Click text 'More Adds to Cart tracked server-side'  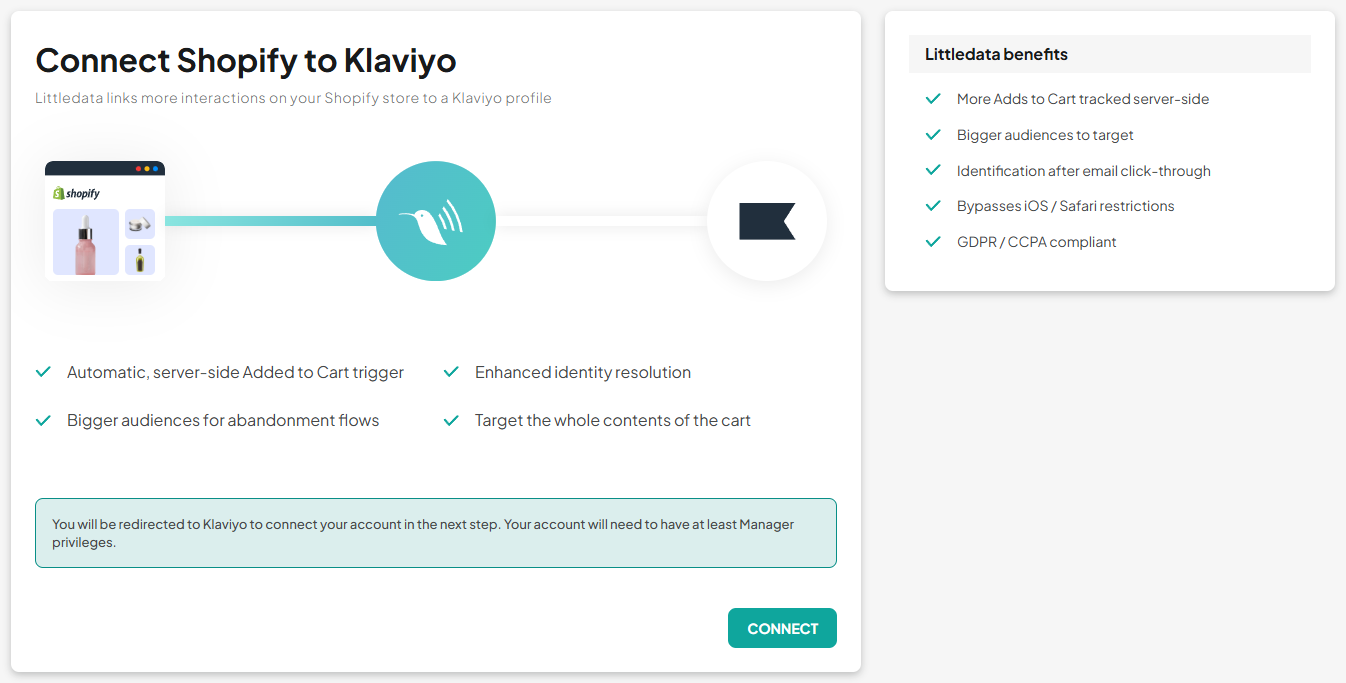(1083, 99)
